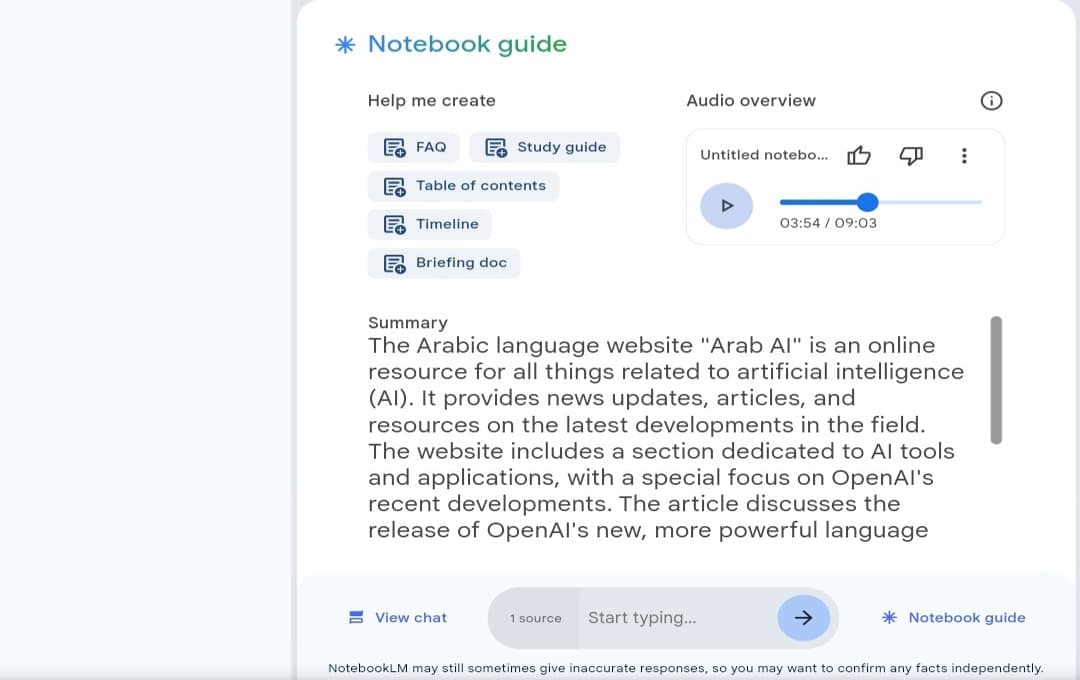Create a Briefing doc

coord(444,263)
